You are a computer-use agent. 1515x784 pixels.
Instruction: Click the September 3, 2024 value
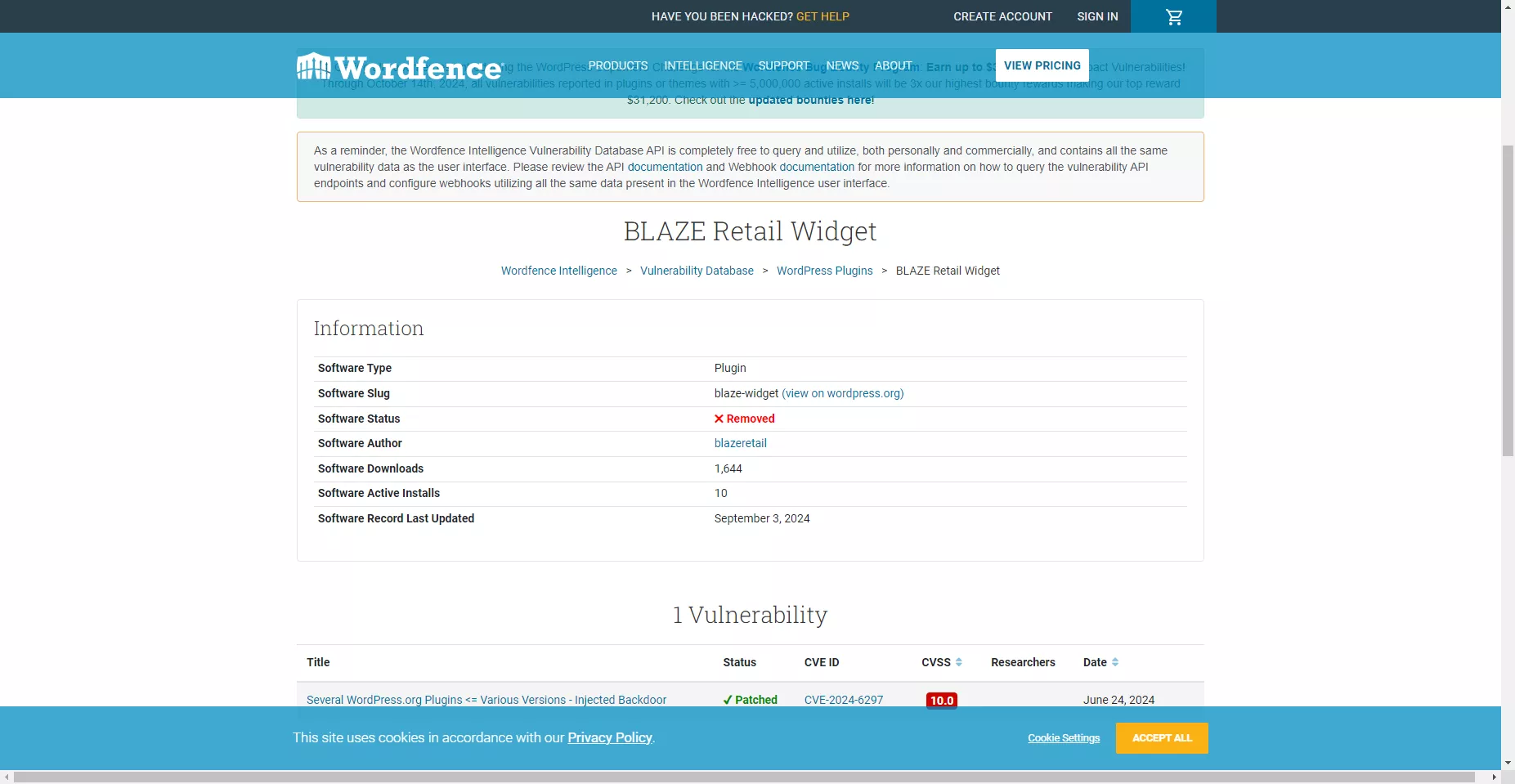click(x=762, y=518)
